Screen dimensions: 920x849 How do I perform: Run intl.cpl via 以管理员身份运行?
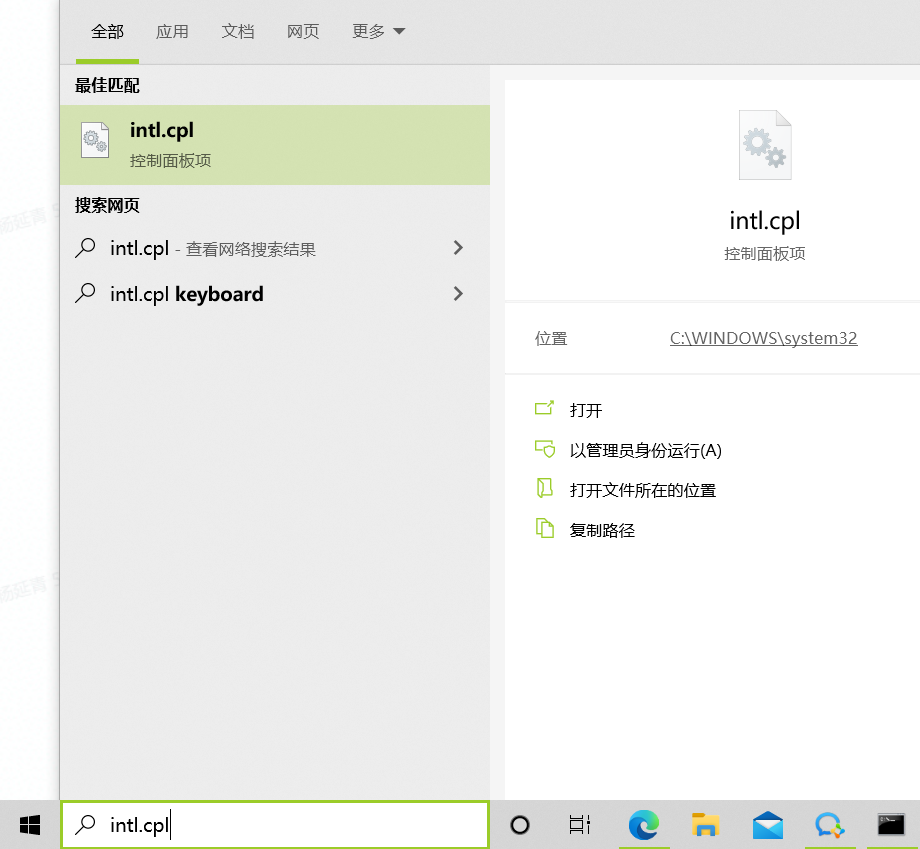click(x=645, y=450)
